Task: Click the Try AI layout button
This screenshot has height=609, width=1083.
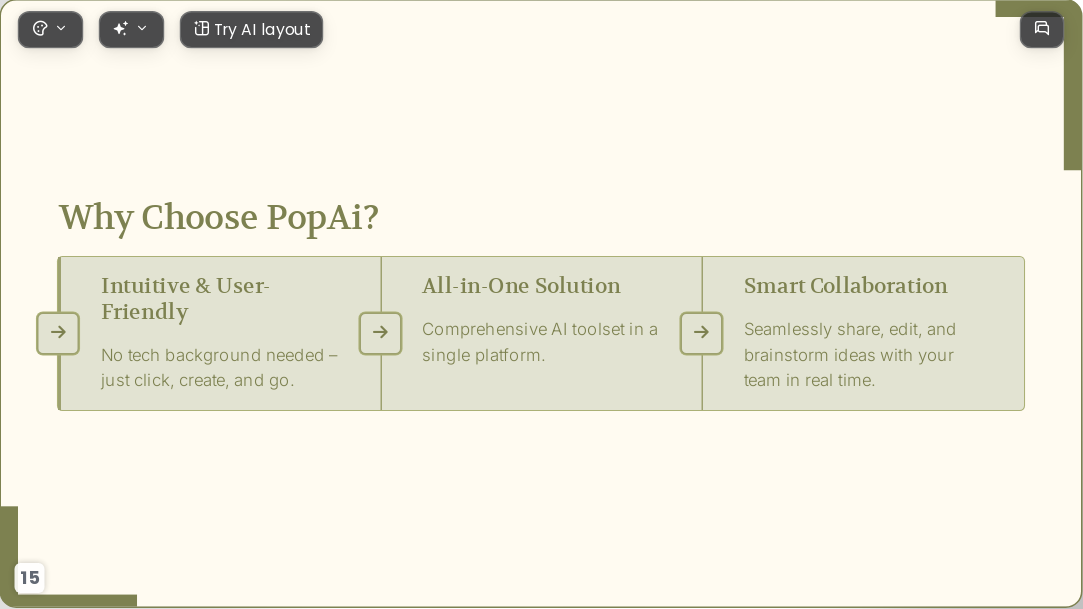Action: 251,30
